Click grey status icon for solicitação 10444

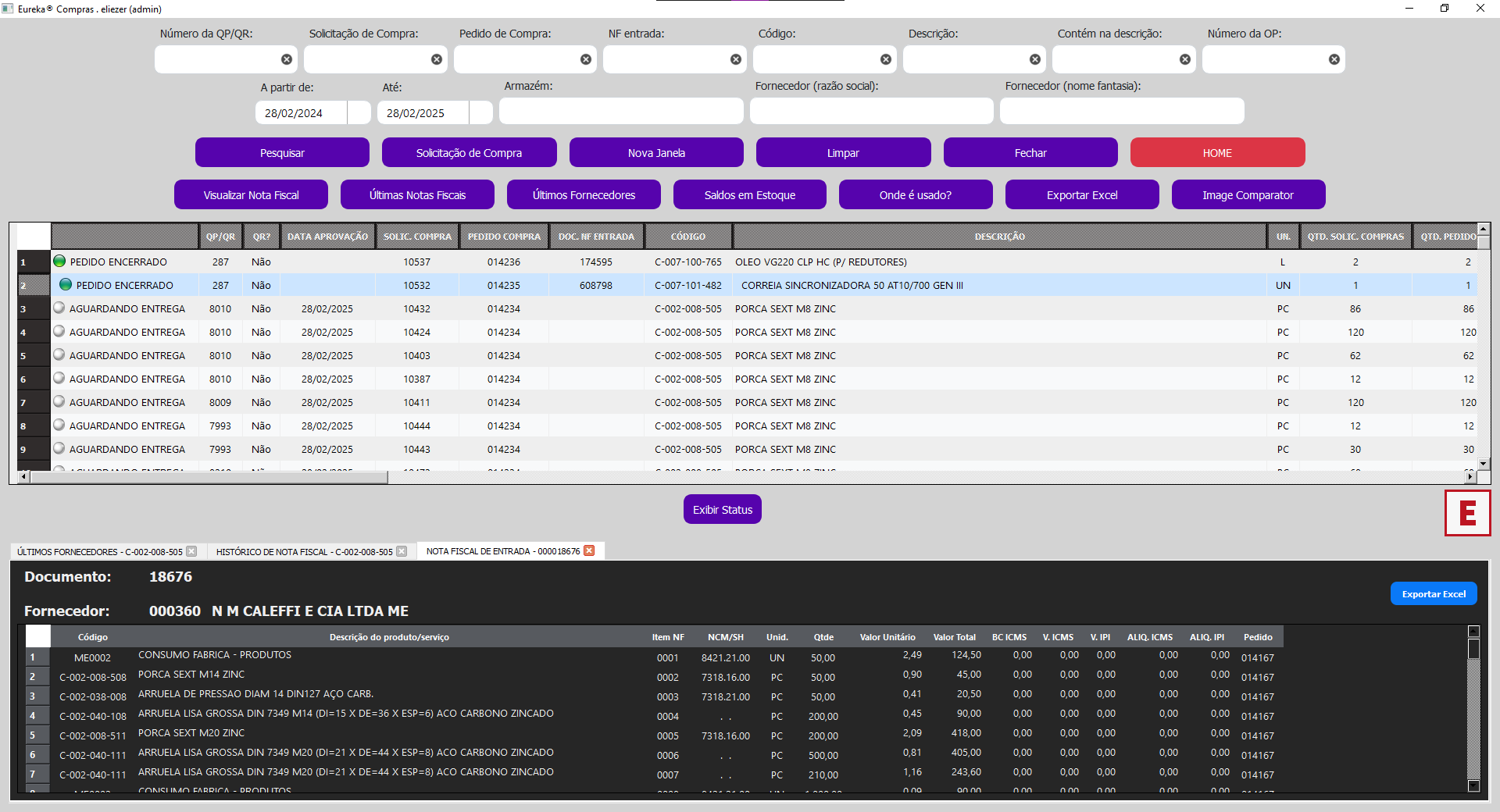[59, 425]
